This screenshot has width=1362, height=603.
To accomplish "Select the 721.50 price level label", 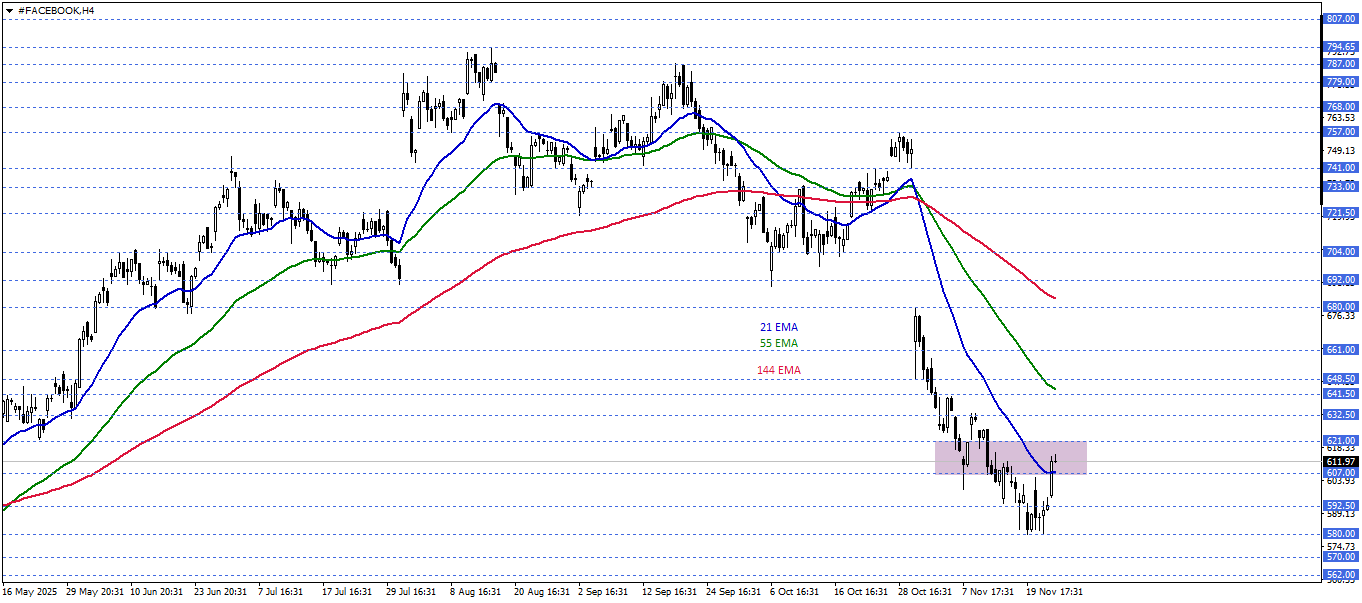I will 1340,213.
